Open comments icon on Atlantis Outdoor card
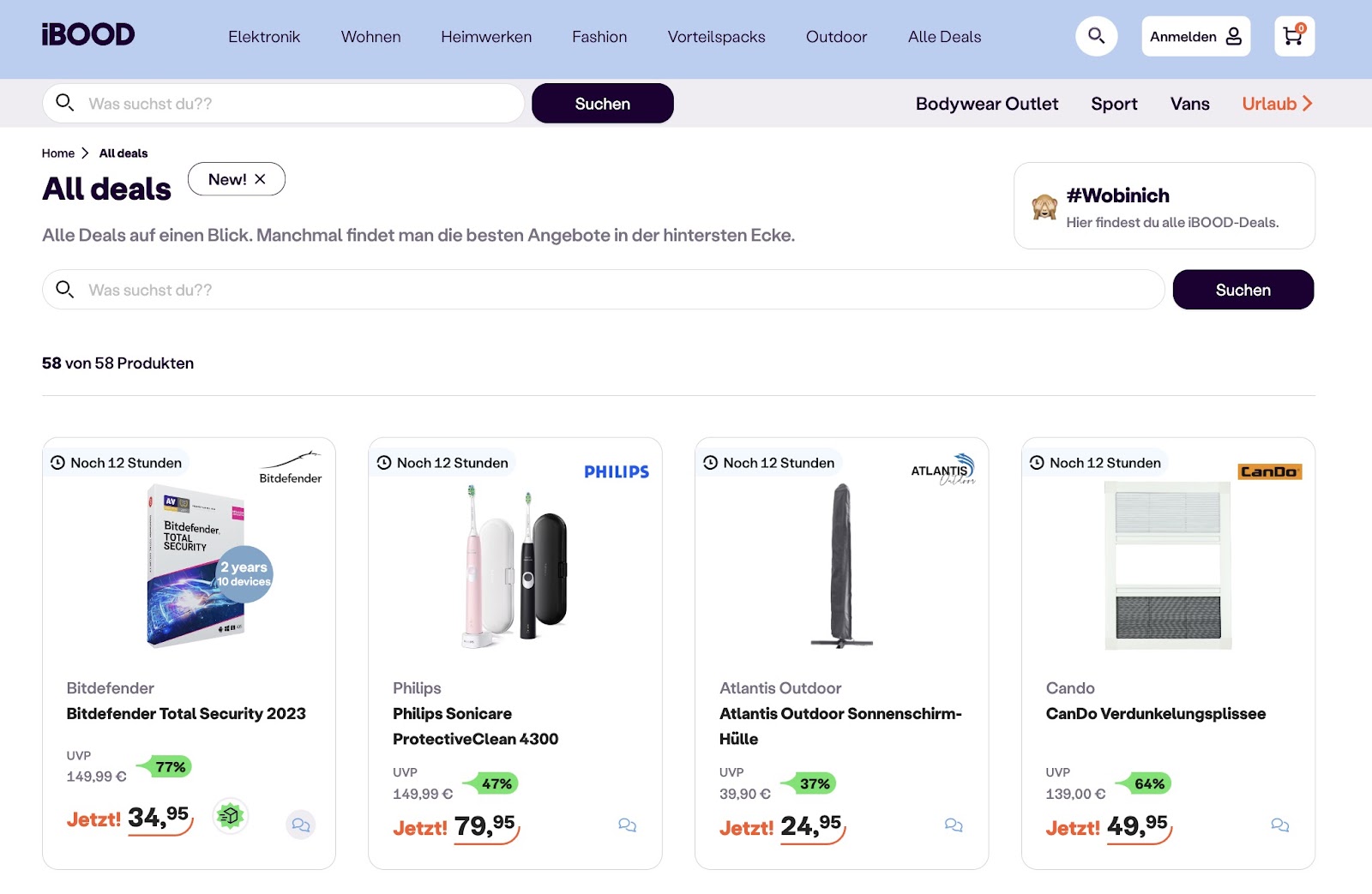This screenshot has width=1372, height=894. pos(954,825)
